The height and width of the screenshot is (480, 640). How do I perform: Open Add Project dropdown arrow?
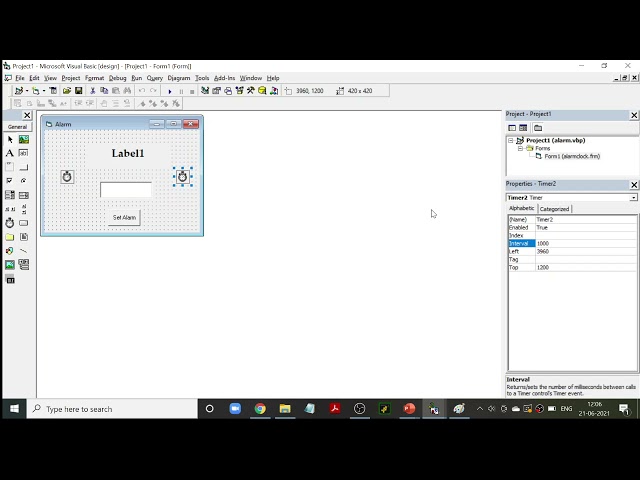pyautogui.click(x=27, y=91)
